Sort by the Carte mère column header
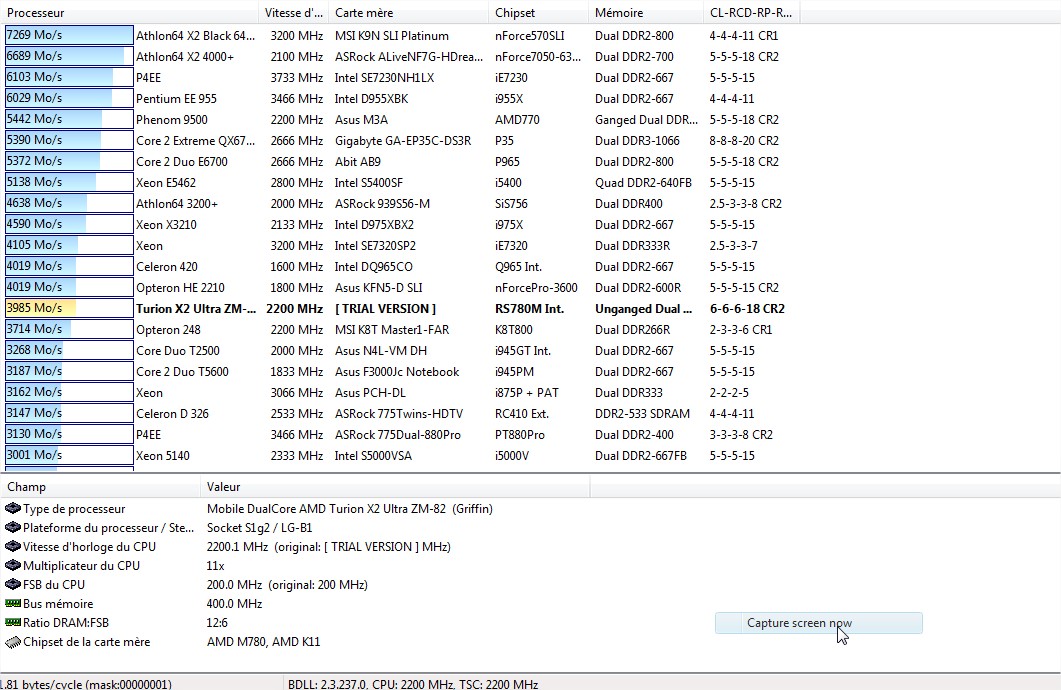This screenshot has width=1061, height=690. 409,12
